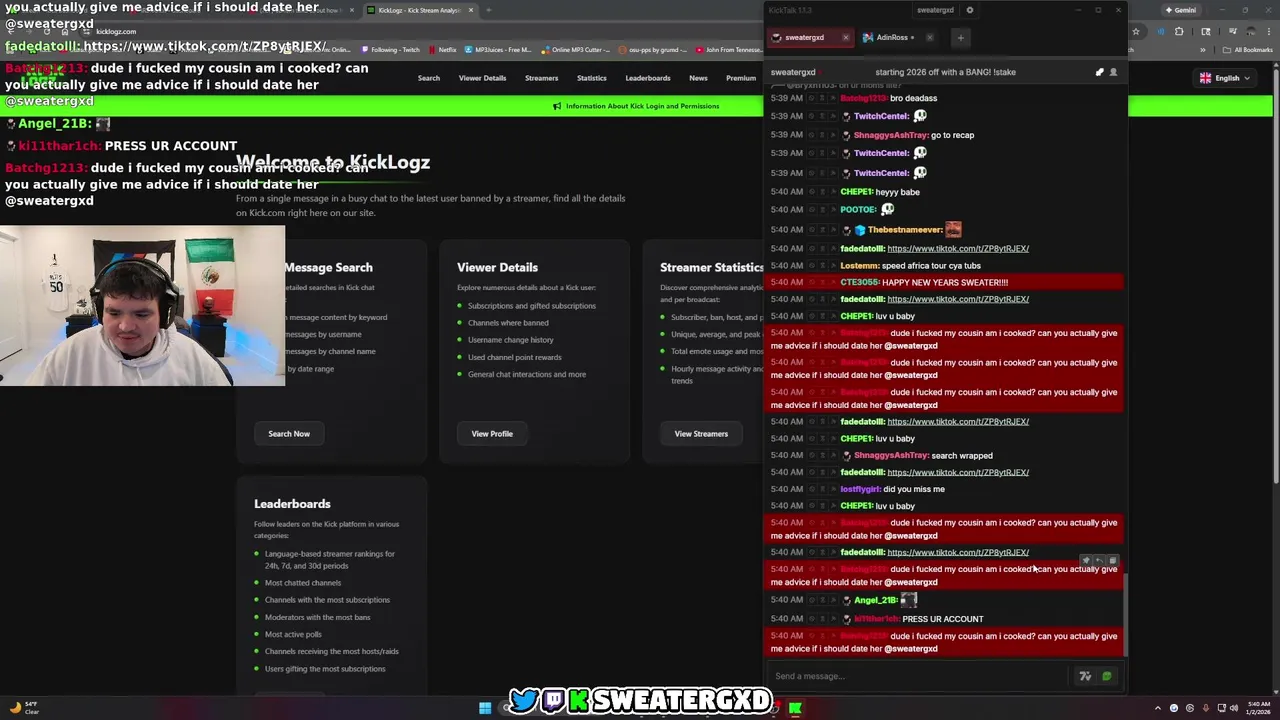Show hidden system tray icons
This screenshot has width=1280, height=720.
click(x=1158, y=708)
